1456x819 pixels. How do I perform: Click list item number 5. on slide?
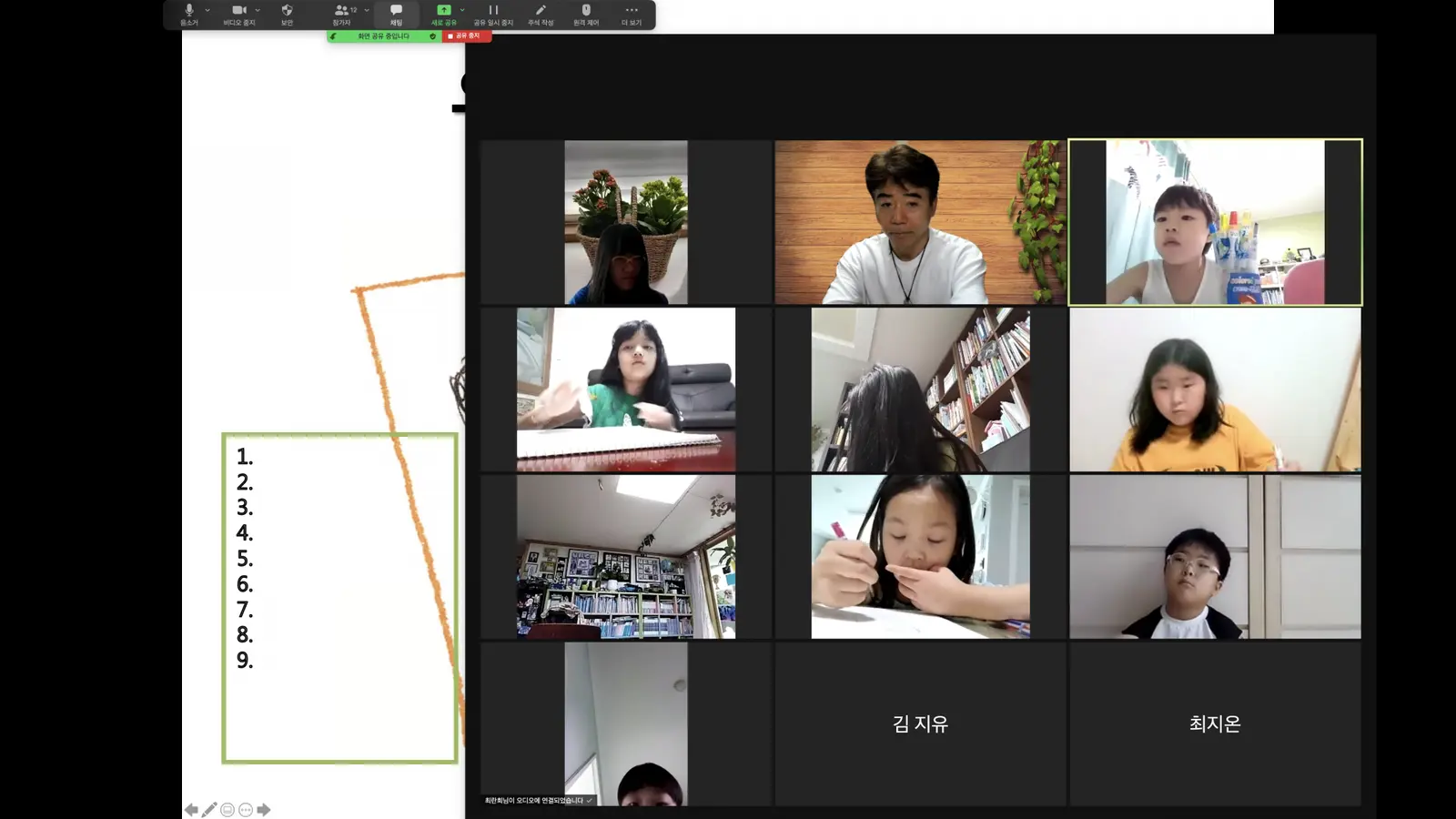coord(245,559)
